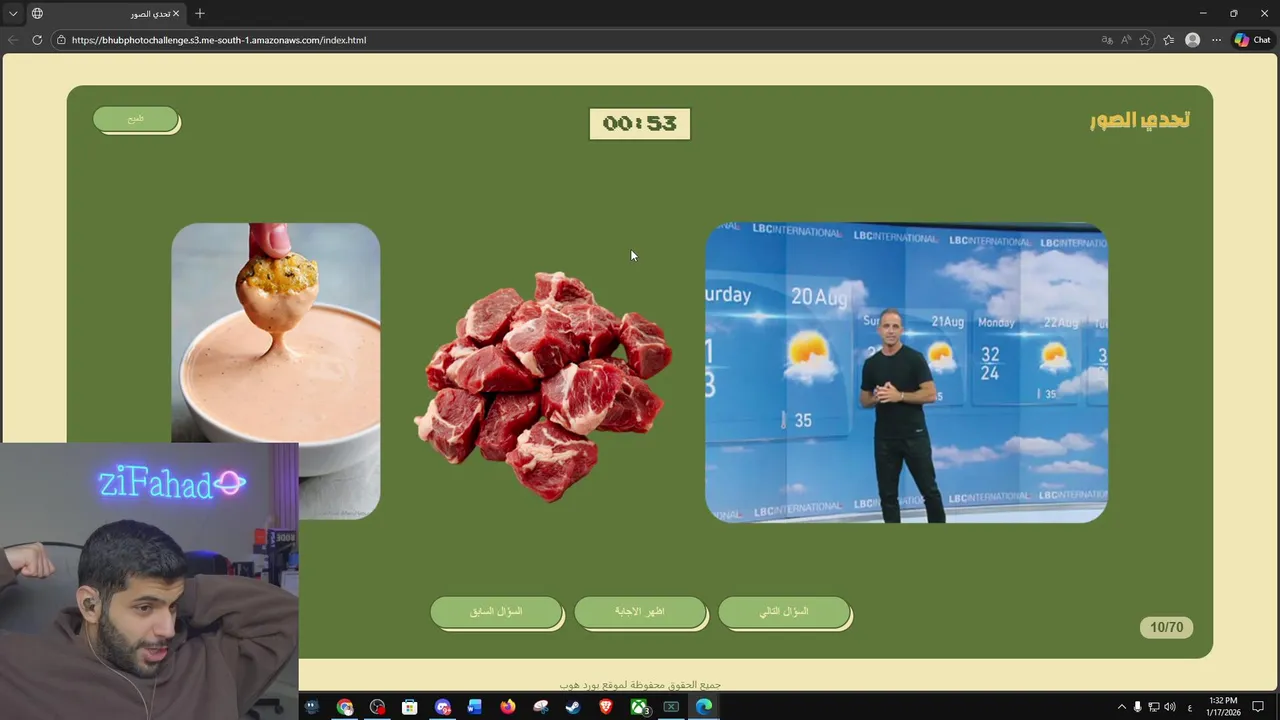Click the السؤال السابق button
Screen dimensions: 1280x720
click(496, 612)
